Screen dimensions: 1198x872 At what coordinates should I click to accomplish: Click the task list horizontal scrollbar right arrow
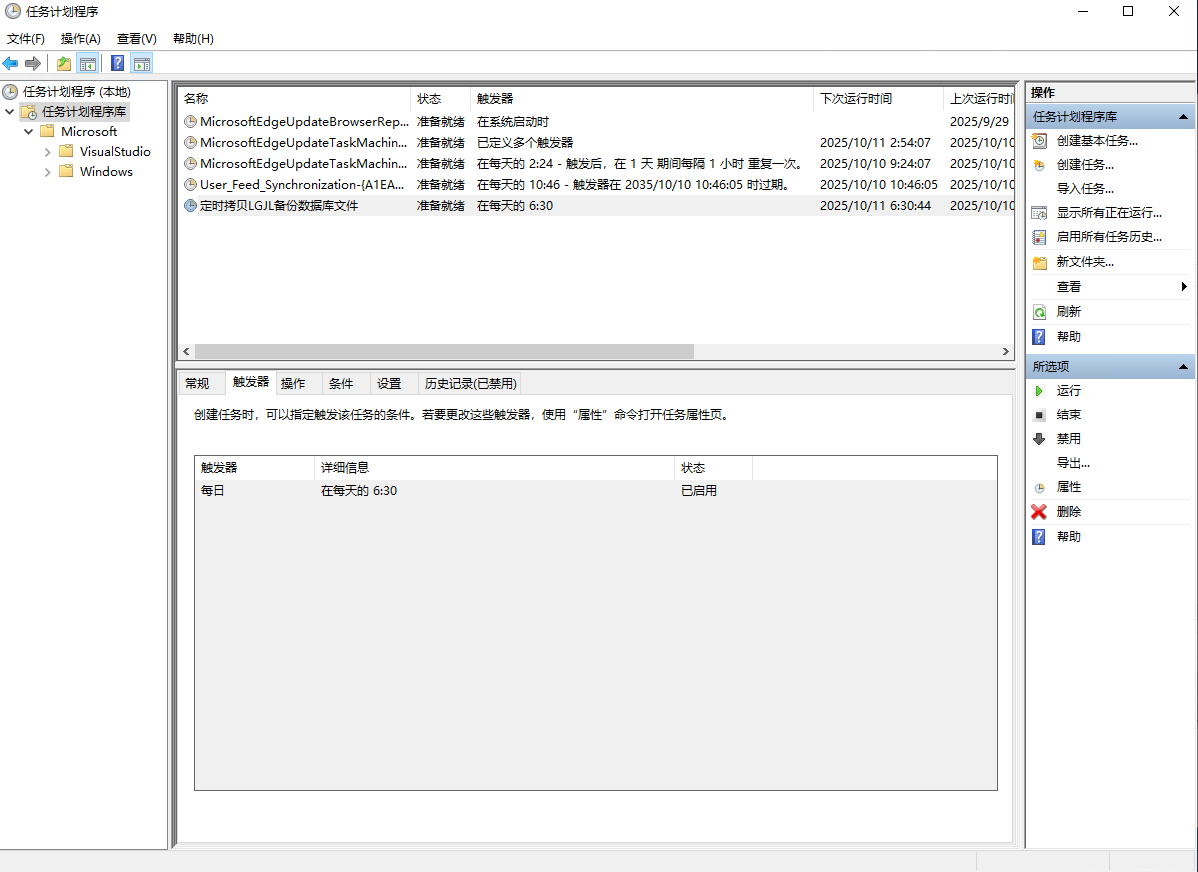point(1006,352)
